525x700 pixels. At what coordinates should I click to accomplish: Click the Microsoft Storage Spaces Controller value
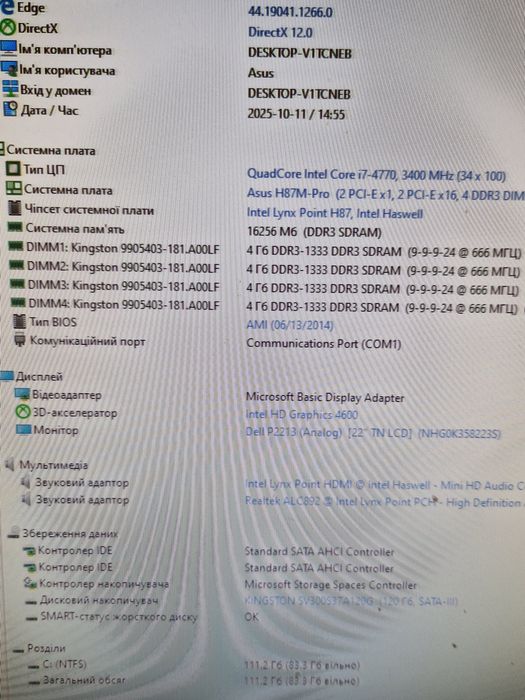[330, 584]
